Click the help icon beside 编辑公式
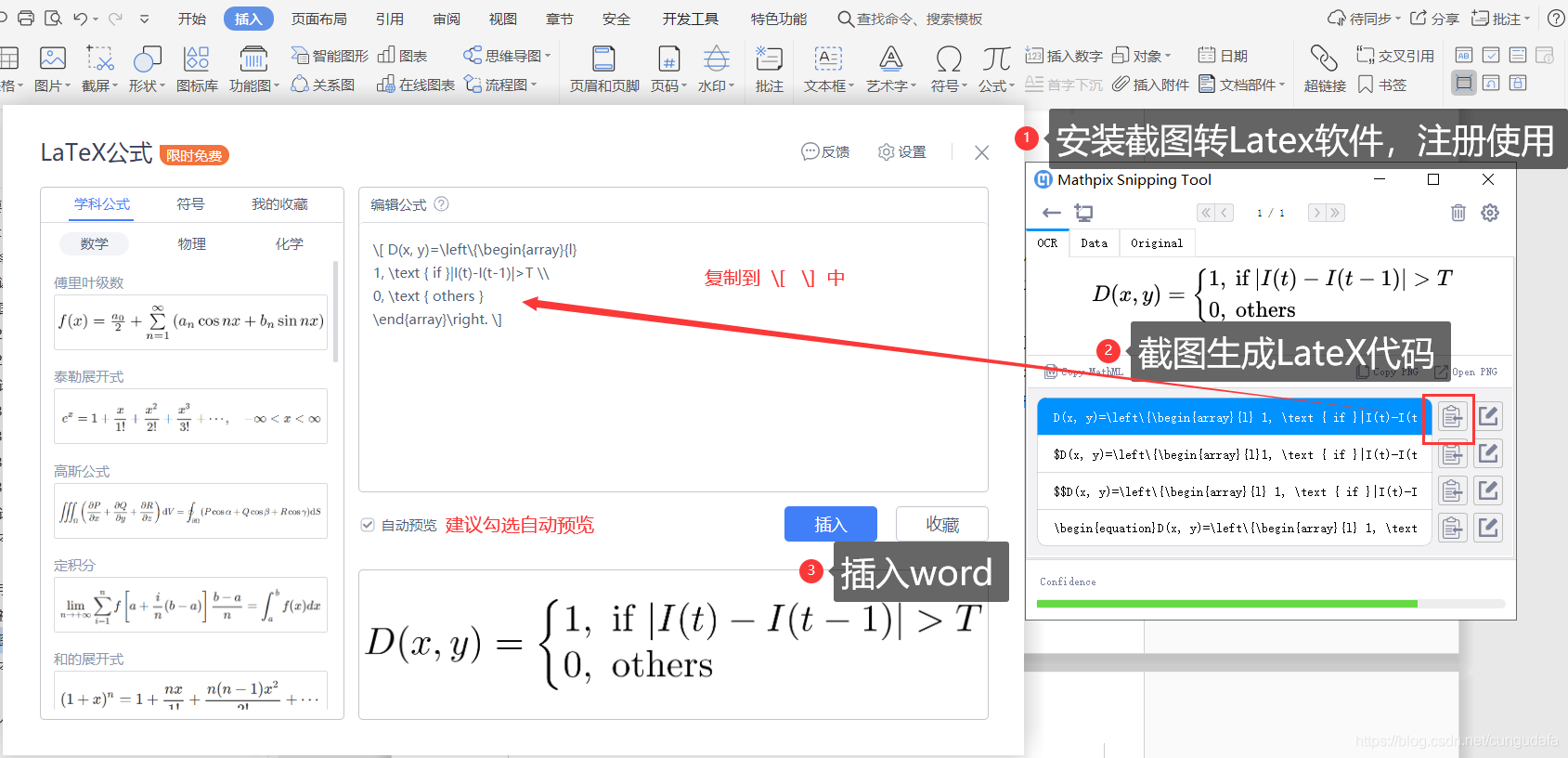Image resolution: width=1568 pixels, height=758 pixels. click(x=442, y=204)
